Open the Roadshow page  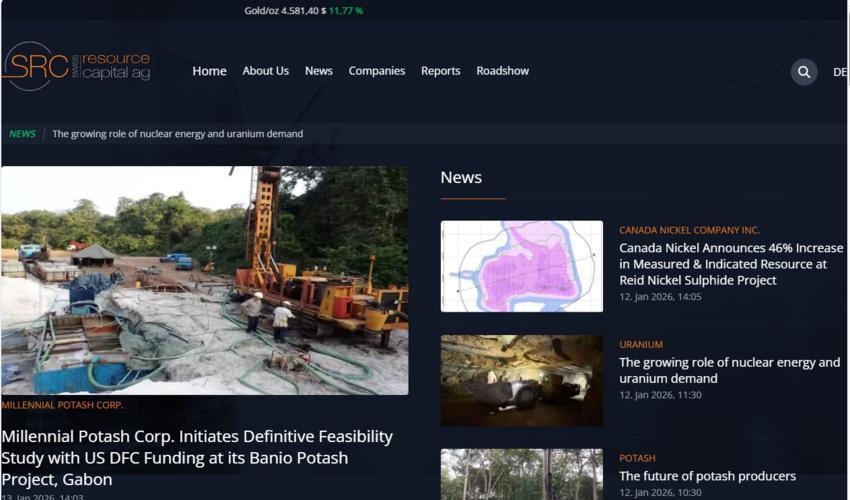point(502,71)
